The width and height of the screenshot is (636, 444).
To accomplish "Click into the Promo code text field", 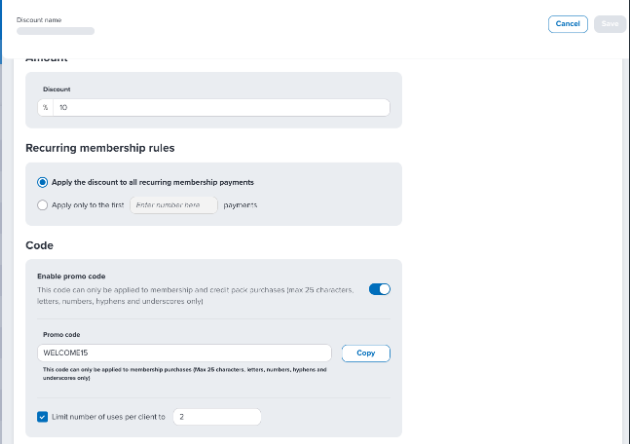I will point(184,353).
